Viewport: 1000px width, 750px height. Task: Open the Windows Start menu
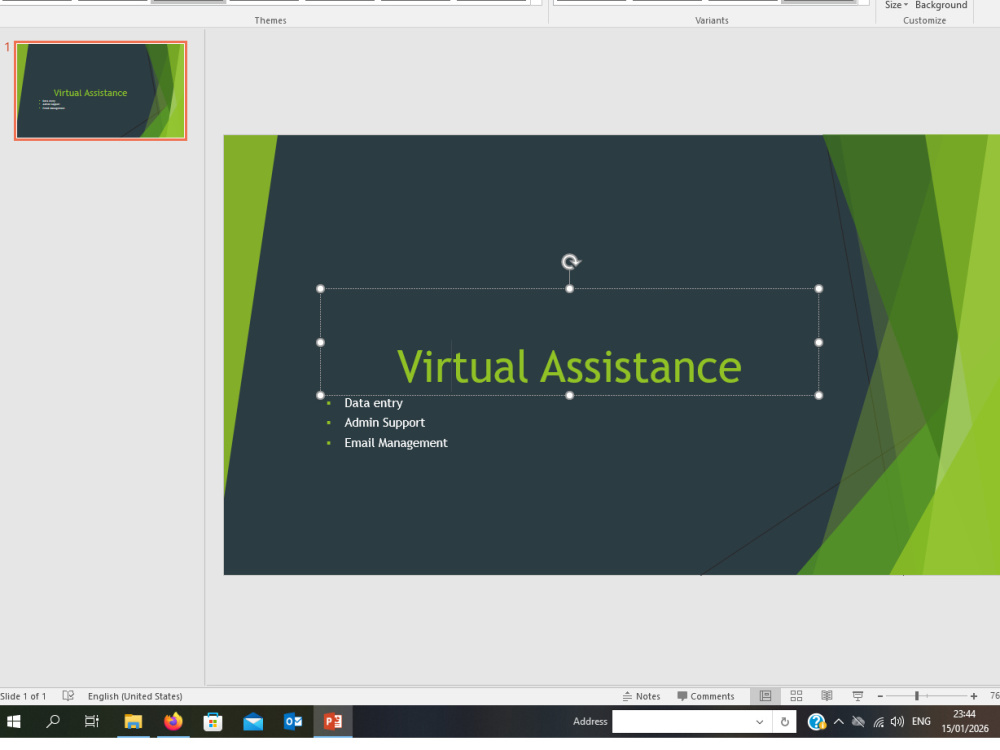(x=13, y=721)
